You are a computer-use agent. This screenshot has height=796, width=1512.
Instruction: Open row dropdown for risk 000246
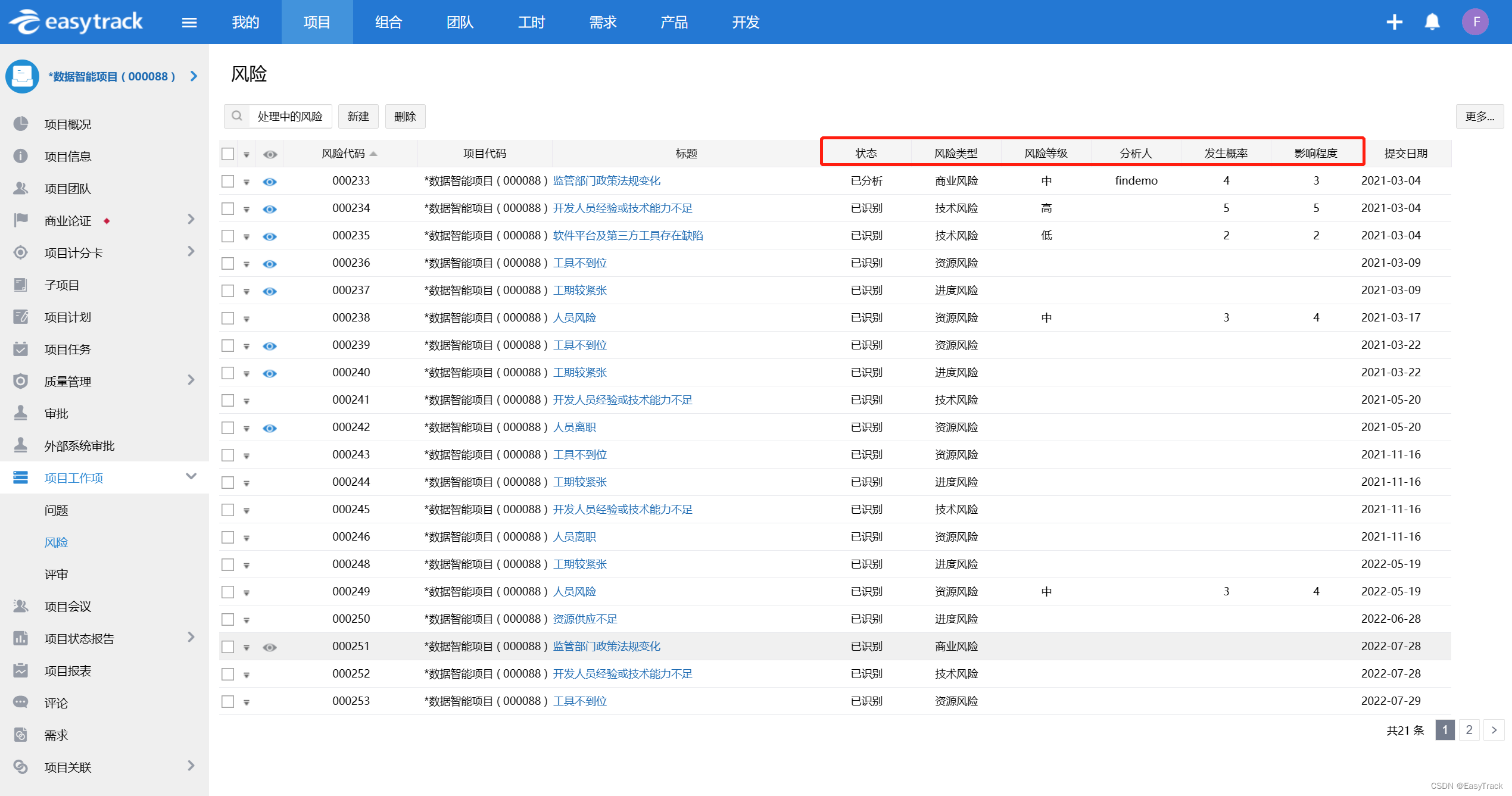click(246, 538)
